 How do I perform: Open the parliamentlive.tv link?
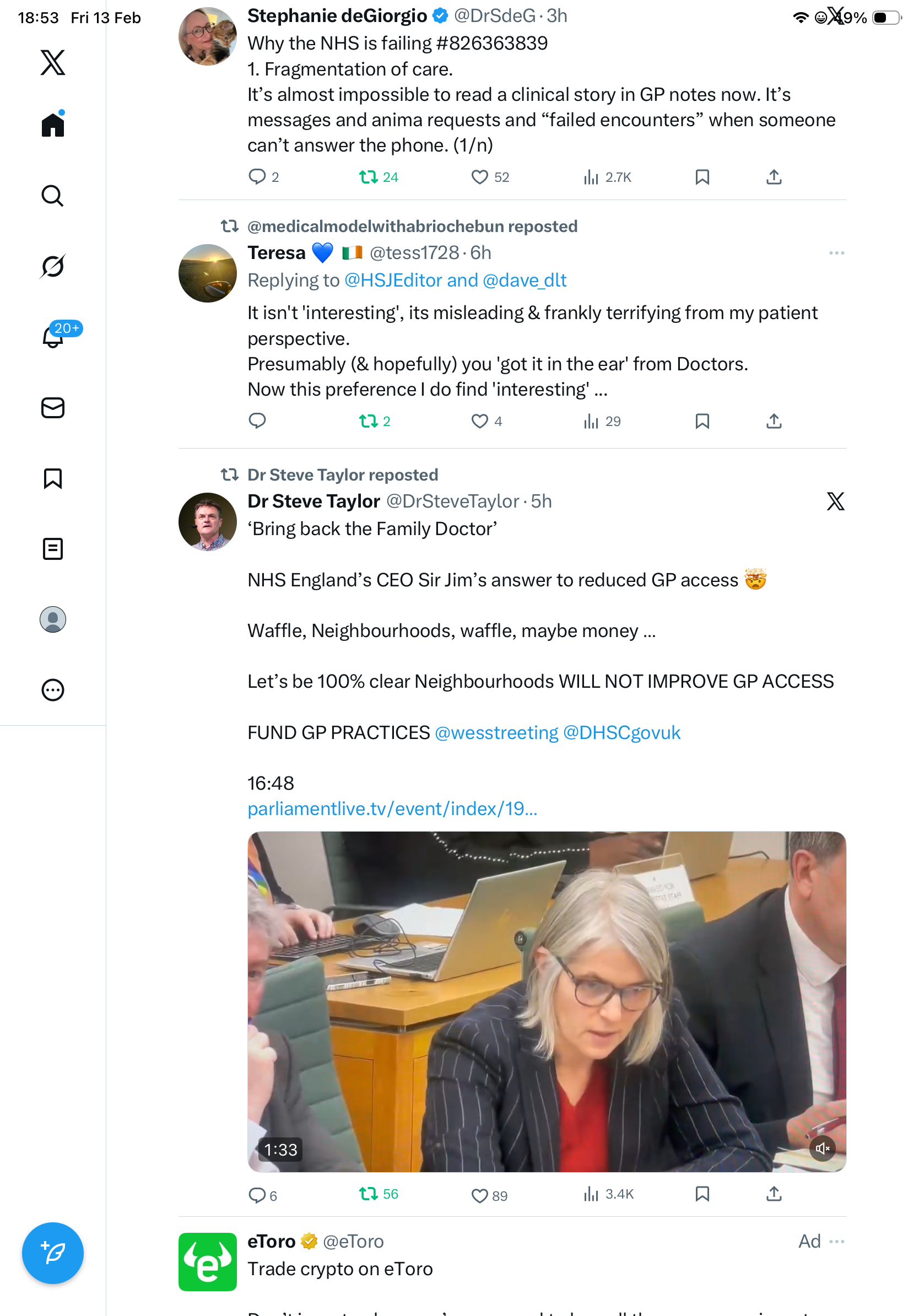click(x=392, y=808)
